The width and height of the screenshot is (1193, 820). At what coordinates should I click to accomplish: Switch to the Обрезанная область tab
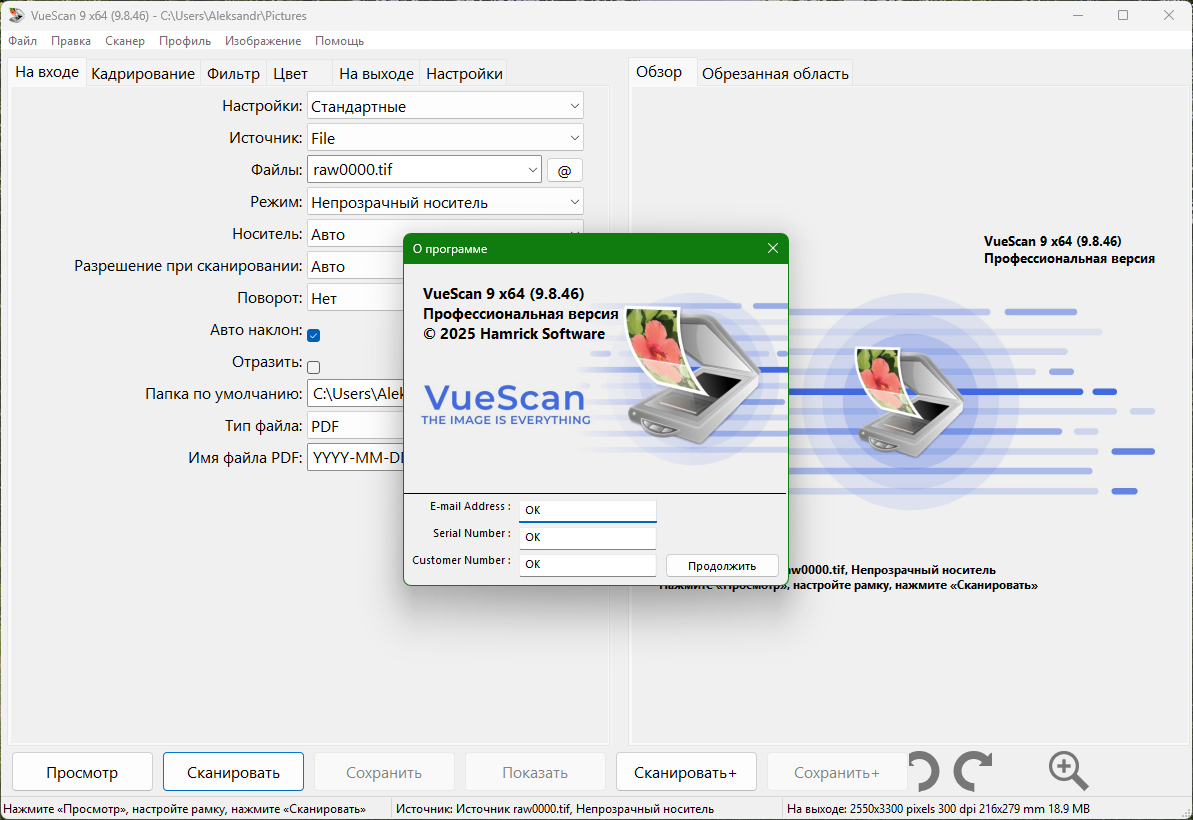(775, 74)
